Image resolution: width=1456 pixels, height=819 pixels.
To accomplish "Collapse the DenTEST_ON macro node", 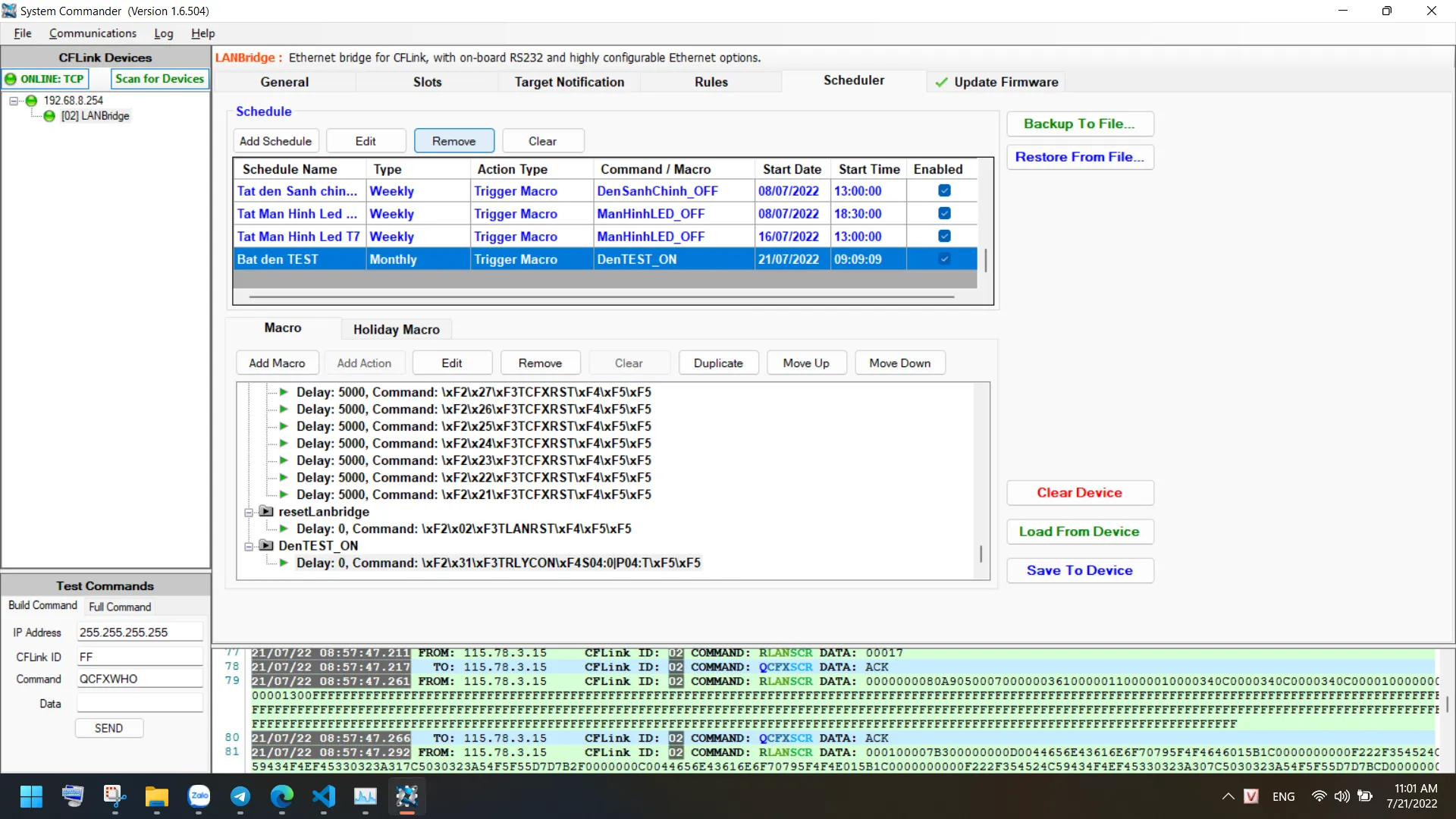I will [249, 547].
